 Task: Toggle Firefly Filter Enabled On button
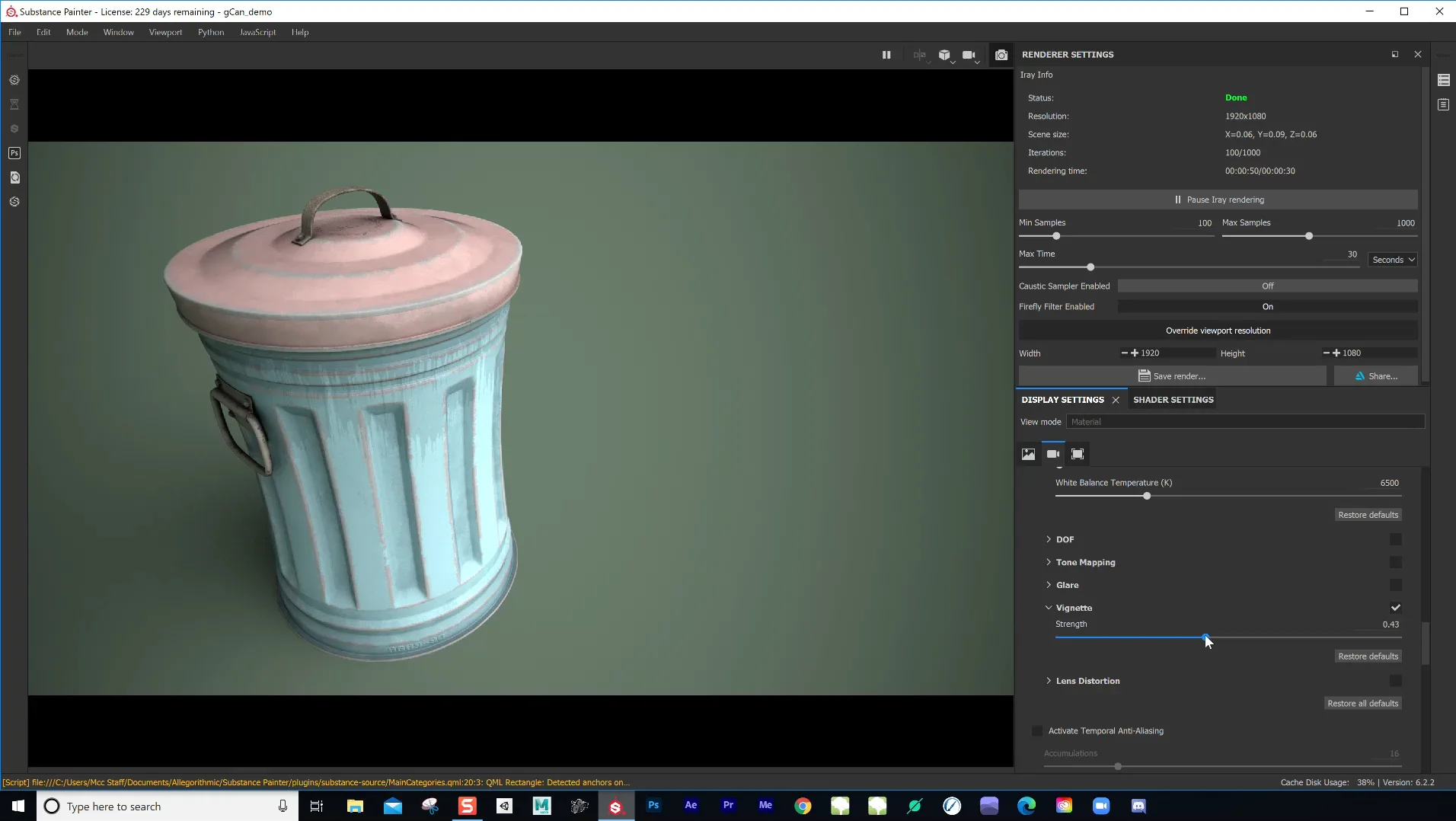(1267, 307)
